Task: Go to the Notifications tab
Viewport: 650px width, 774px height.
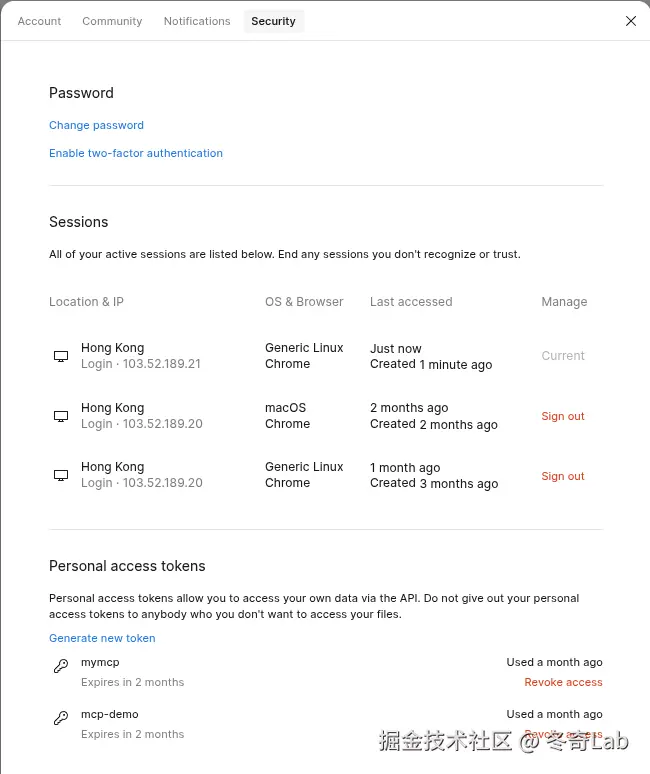Action: (x=197, y=21)
